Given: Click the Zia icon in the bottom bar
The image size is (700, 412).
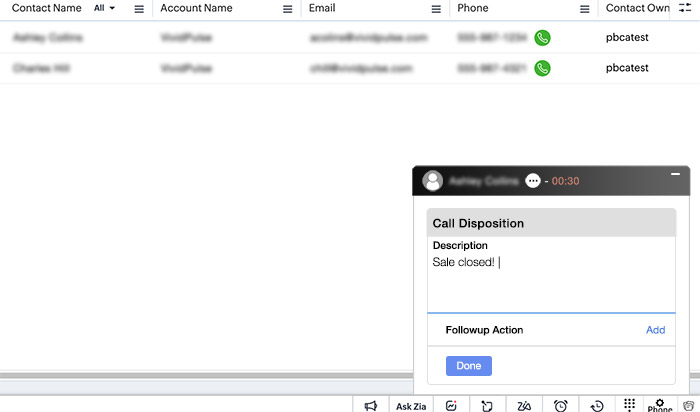Looking at the screenshot, I should [524, 406].
